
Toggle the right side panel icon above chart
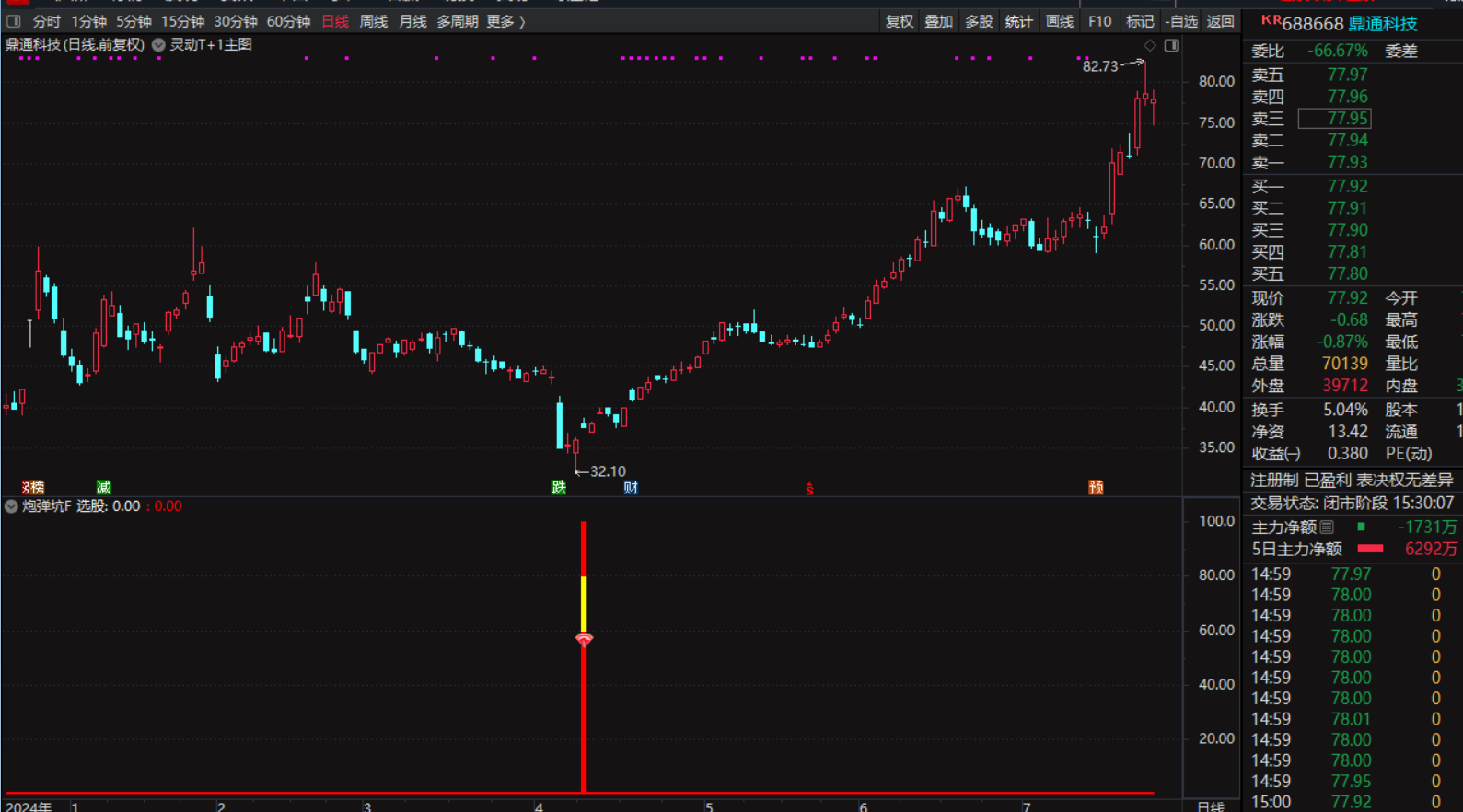1171,45
